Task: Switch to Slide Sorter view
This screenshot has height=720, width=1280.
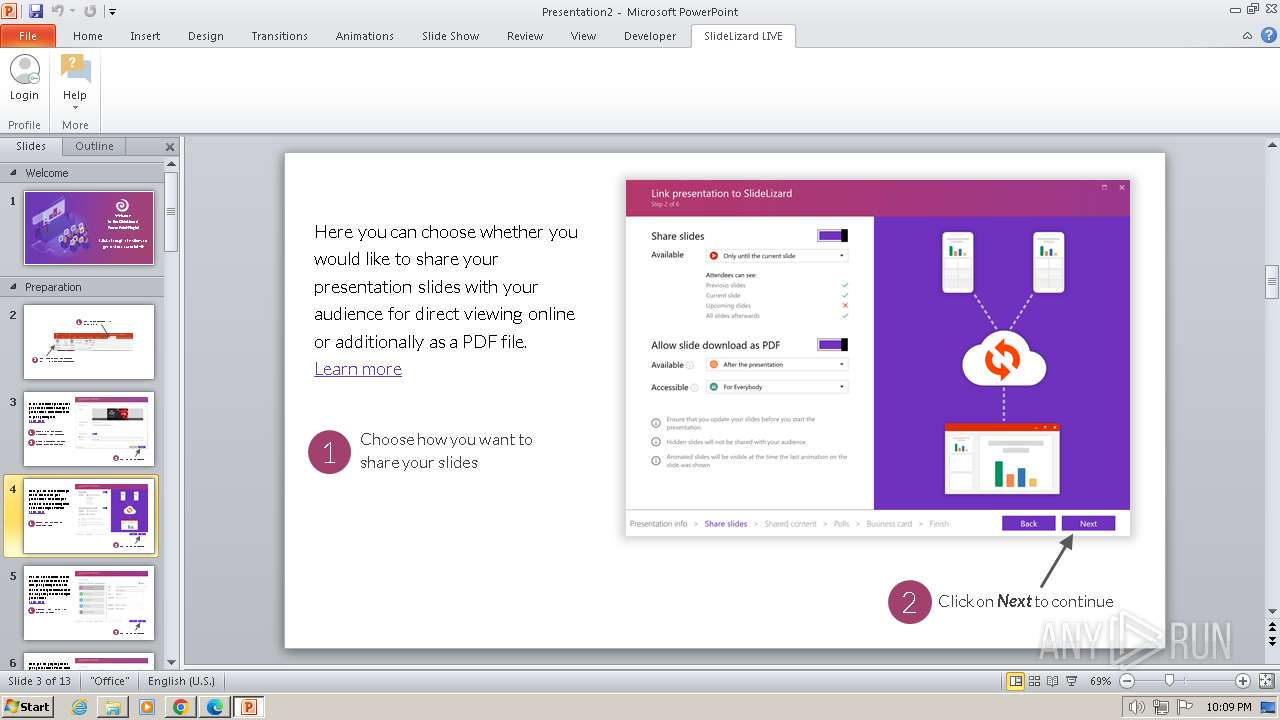Action: (x=1035, y=681)
